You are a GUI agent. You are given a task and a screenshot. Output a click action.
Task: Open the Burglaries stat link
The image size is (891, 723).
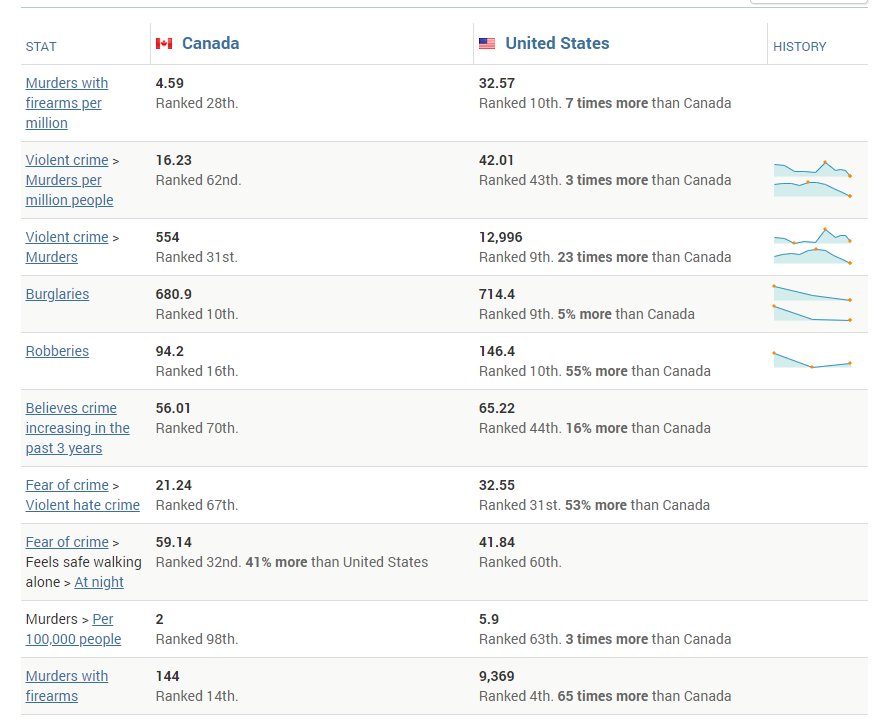pos(57,294)
